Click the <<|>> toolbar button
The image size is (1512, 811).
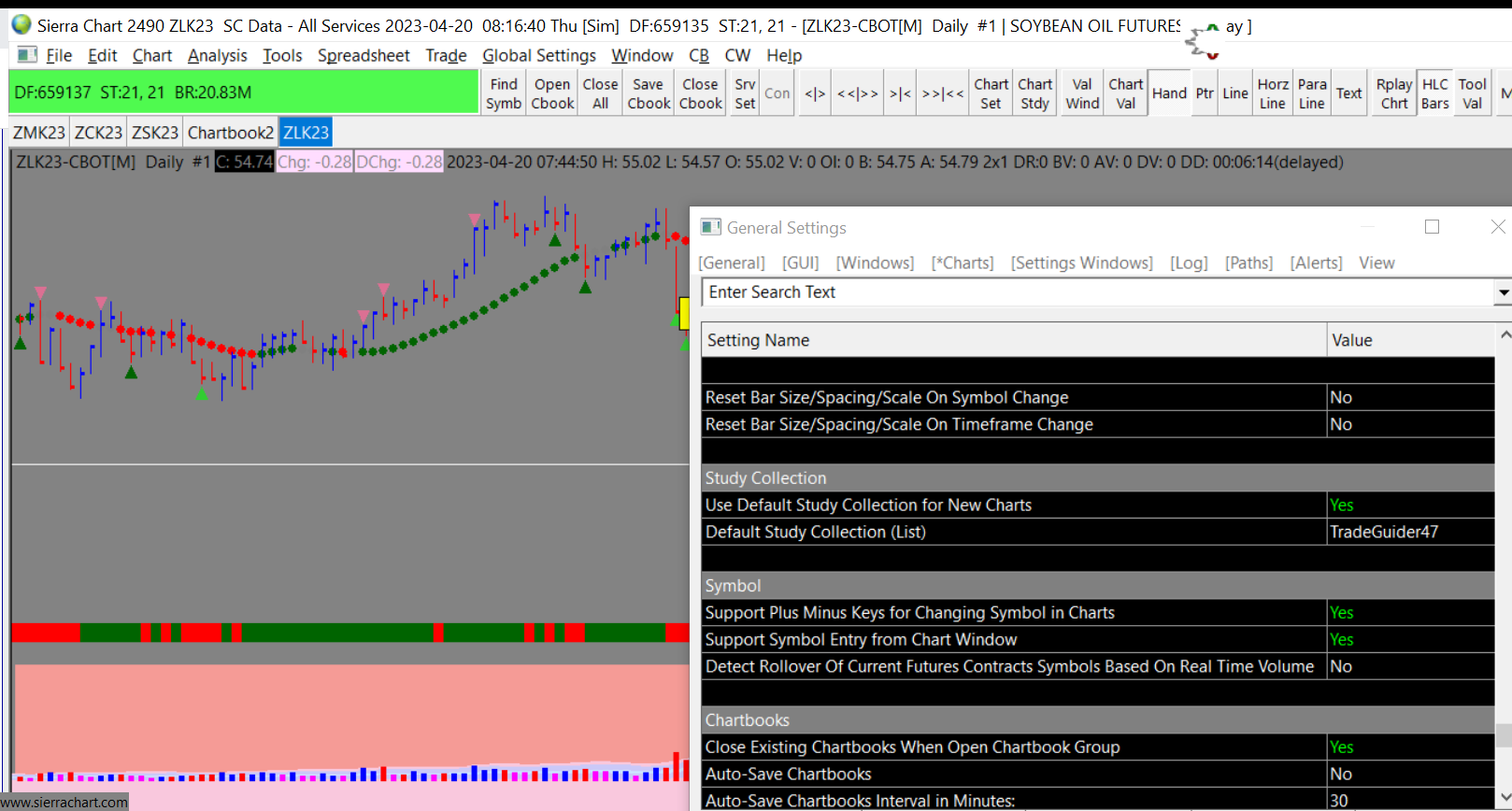[x=857, y=93]
